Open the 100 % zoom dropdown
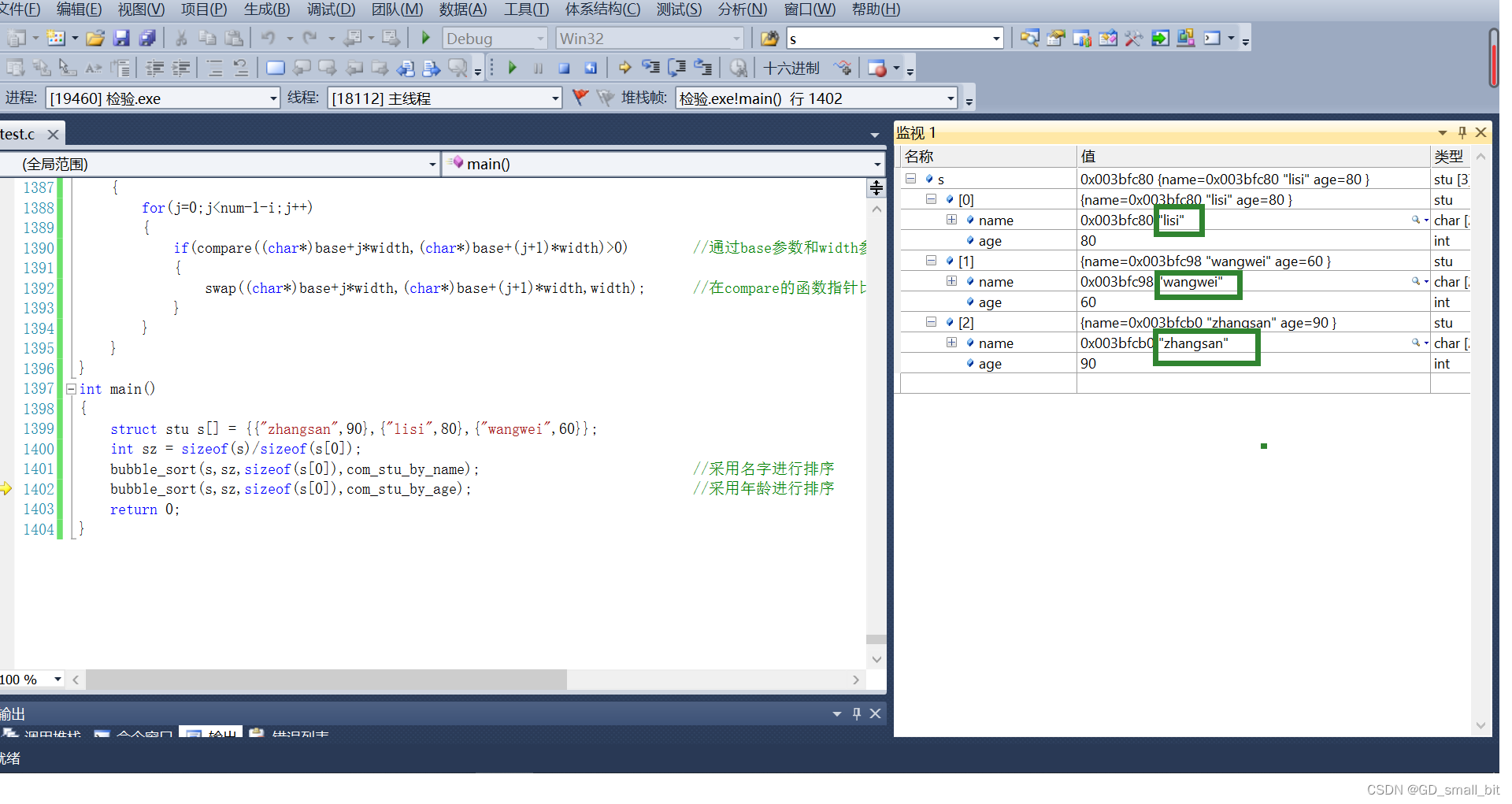Screen dimensions: 1512x804 [x=57, y=679]
